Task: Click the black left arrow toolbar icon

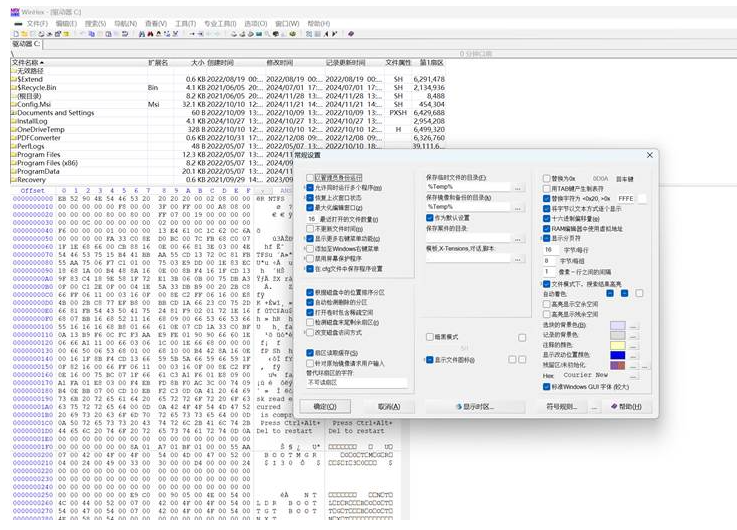Action: point(326,34)
